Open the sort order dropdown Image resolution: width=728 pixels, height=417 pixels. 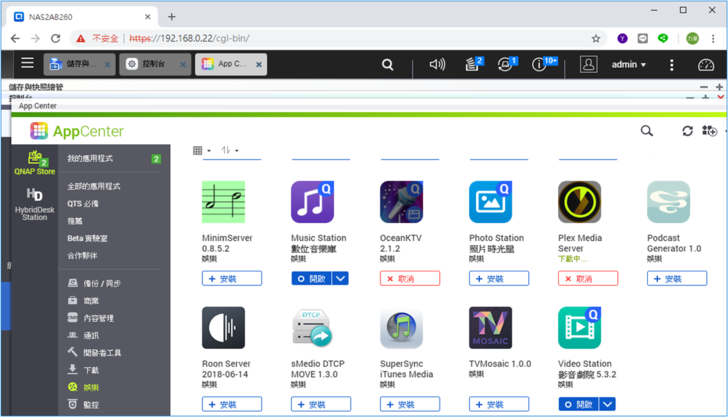(230, 150)
